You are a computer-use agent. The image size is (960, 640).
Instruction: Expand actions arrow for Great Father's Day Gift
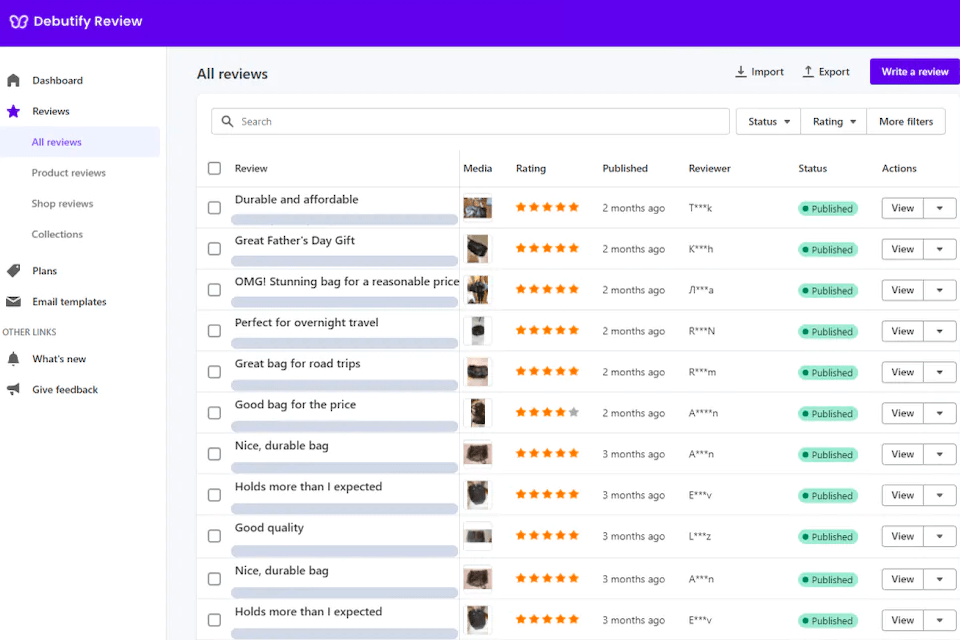[940, 249]
